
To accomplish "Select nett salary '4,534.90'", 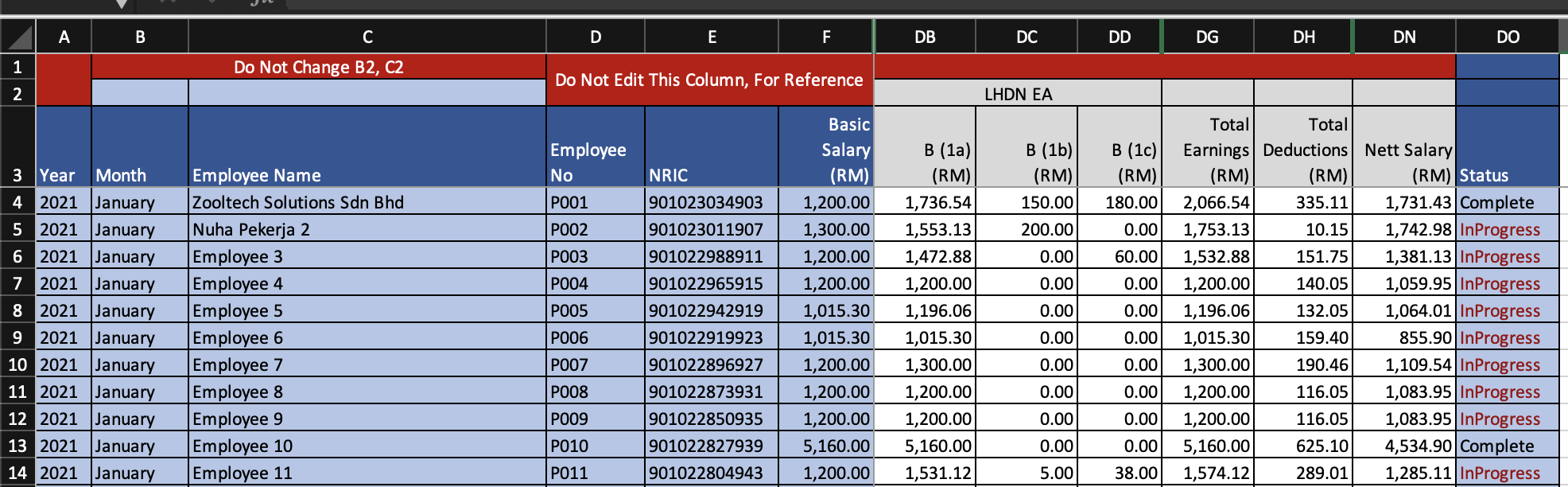I will tap(1404, 446).
